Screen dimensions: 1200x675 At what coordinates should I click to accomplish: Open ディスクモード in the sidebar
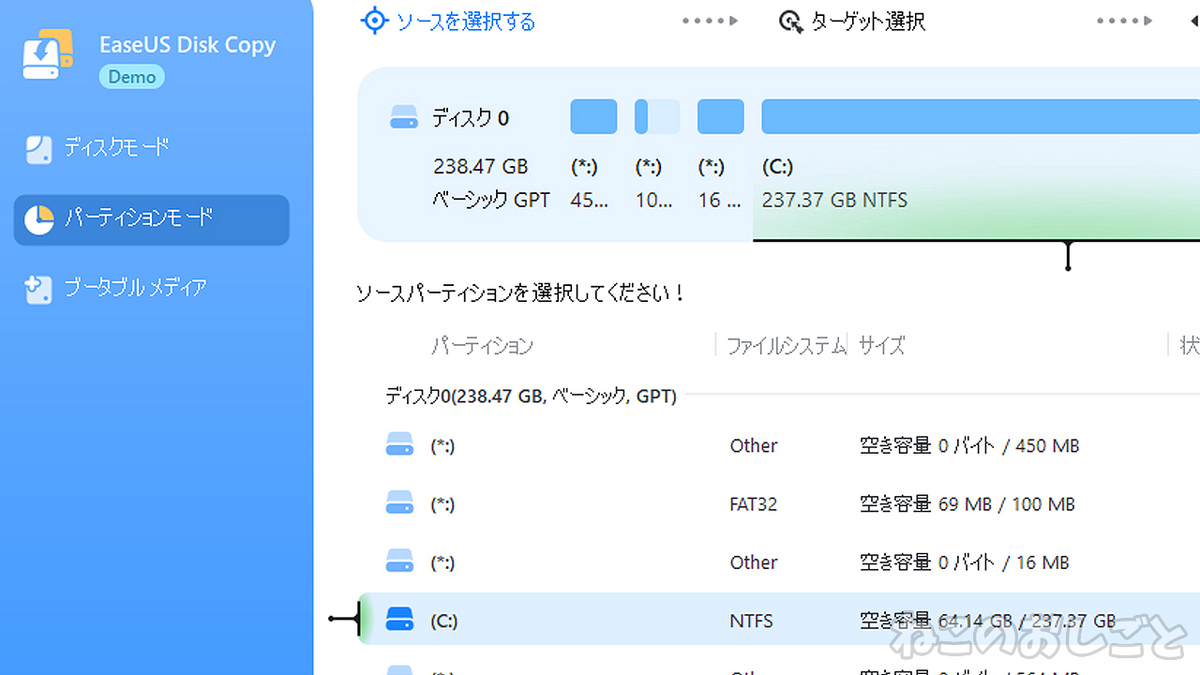116,148
